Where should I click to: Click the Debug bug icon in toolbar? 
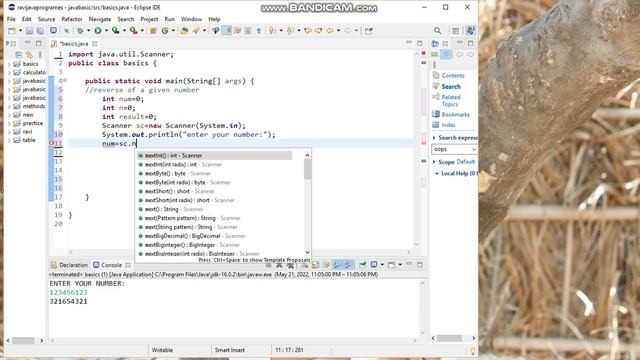tap(80, 31)
